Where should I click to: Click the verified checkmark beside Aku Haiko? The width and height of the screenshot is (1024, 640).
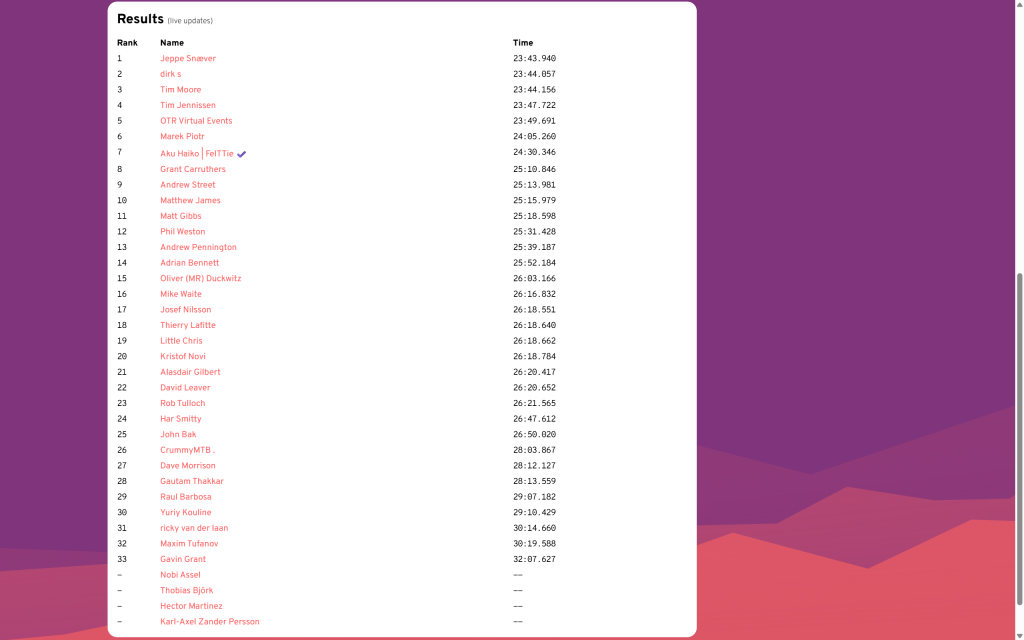click(x=242, y=154)
